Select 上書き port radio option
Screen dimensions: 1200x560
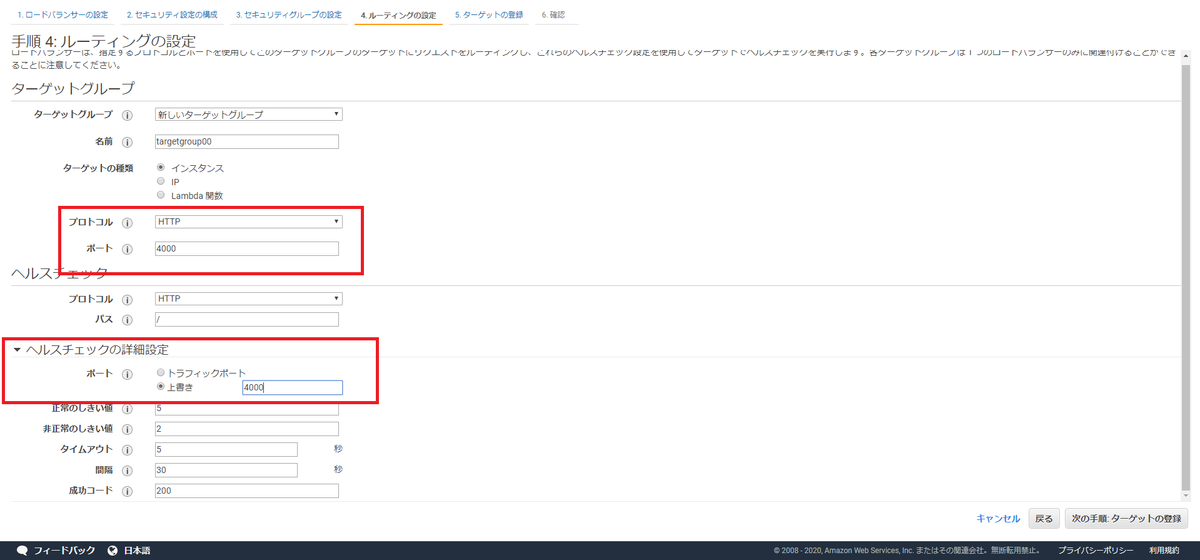click(161, 387)
